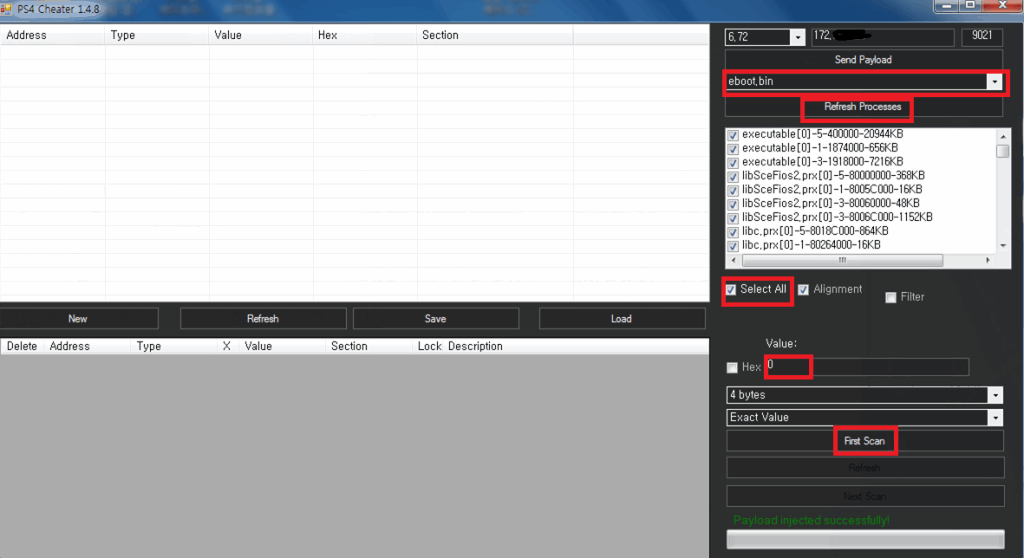
Task: Click the scan progress bar
Action: pyautogui.click(x=865, y=539)
